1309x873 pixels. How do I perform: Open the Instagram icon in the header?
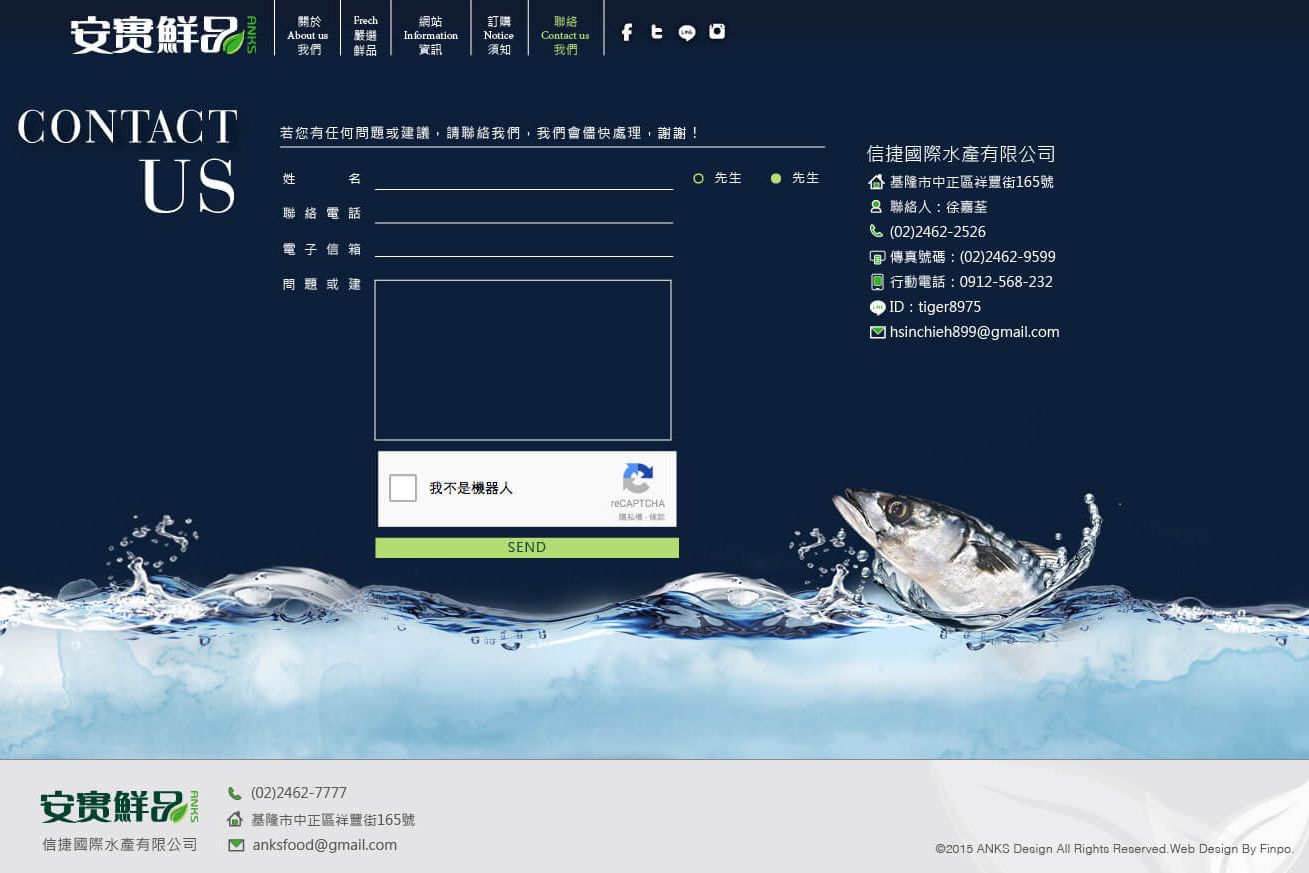pos(717,32)
